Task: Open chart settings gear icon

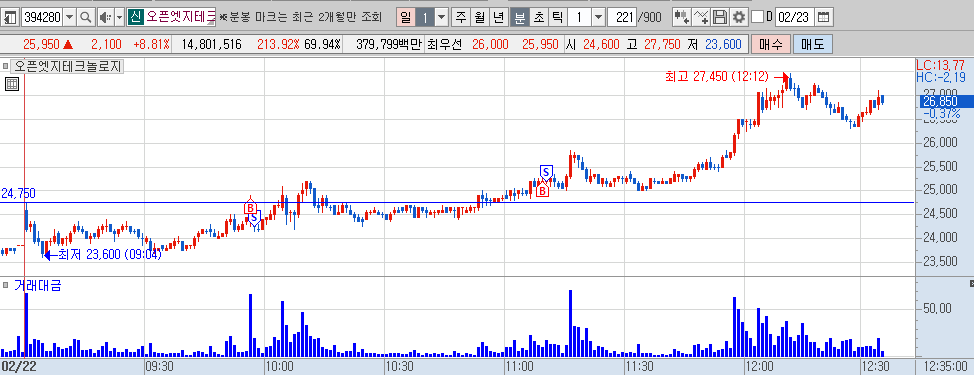Action: point(739,17)
